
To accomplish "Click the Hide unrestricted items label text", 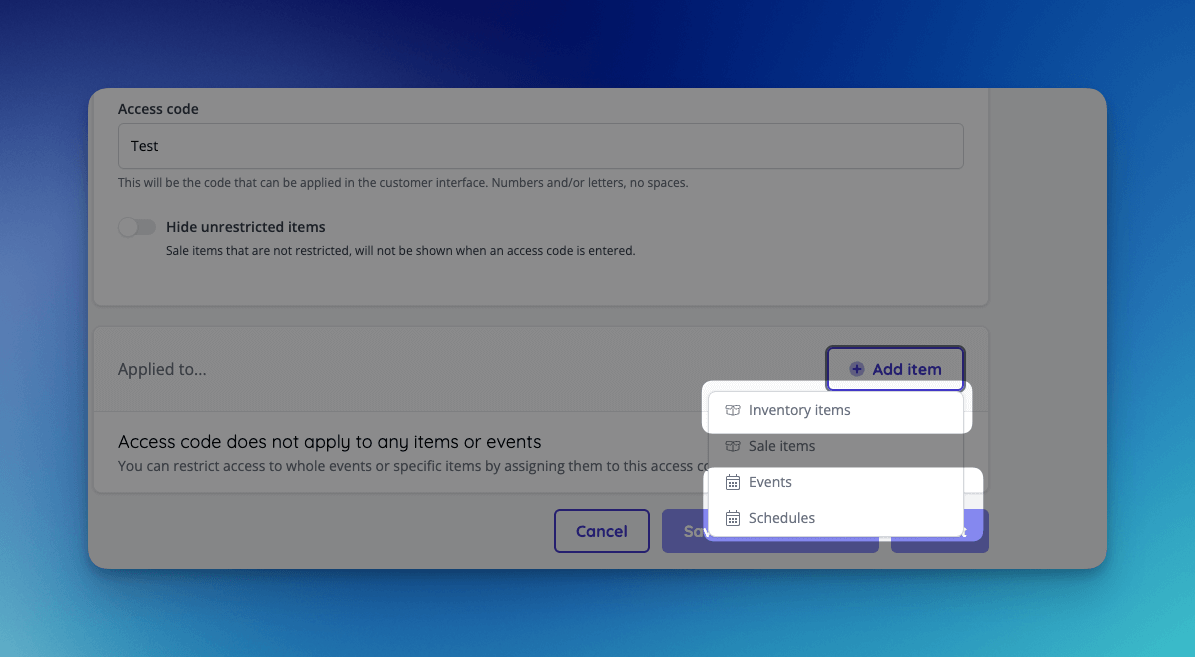I will 245,227.
